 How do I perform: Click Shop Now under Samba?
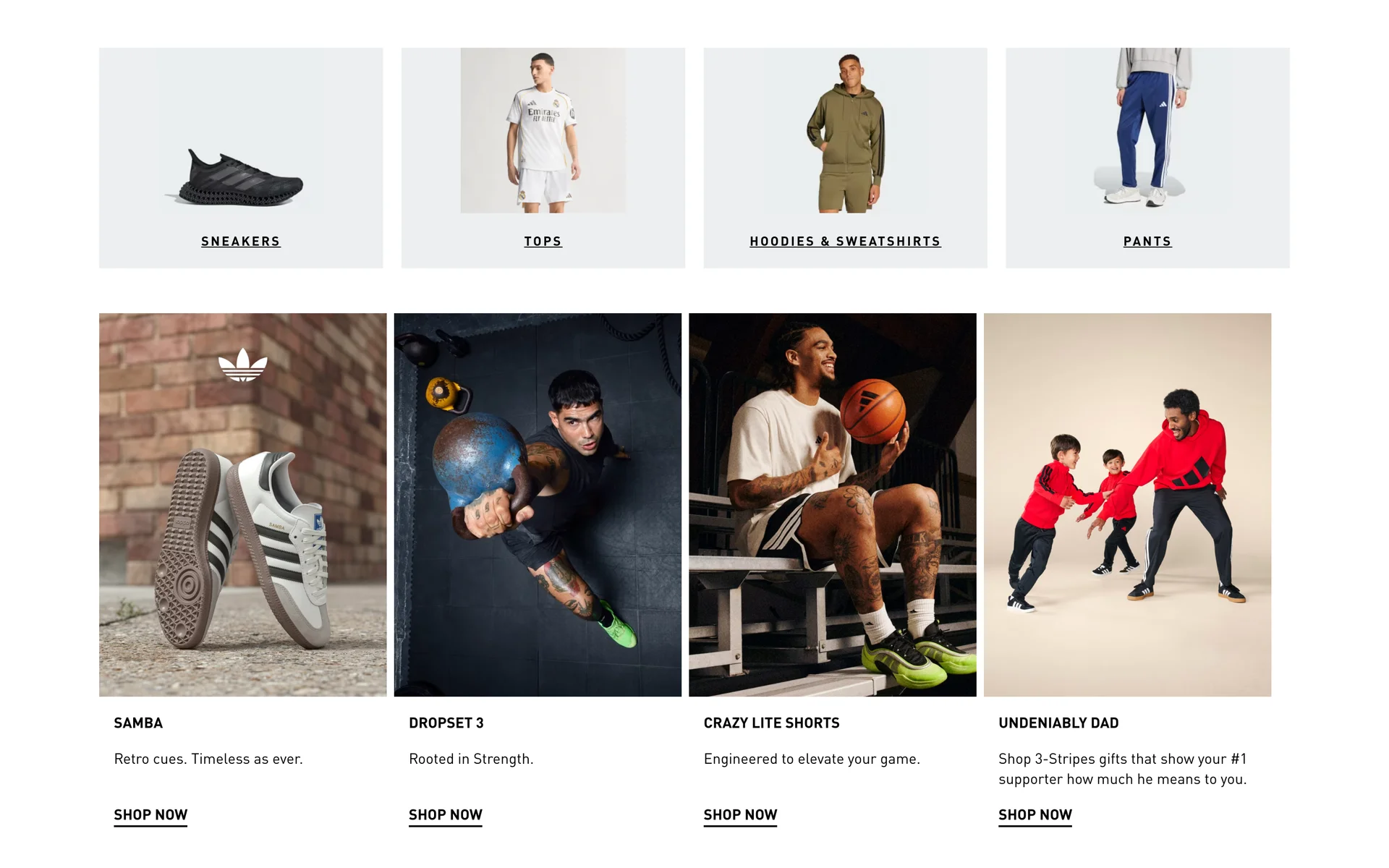[x=150, y=815]
